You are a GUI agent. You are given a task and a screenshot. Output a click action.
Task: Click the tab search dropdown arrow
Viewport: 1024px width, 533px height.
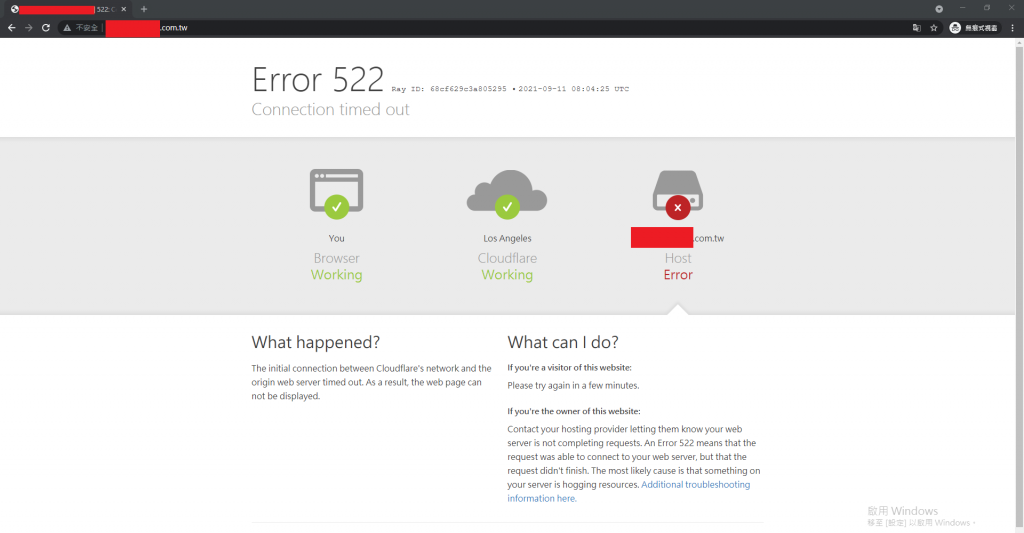click(x=938, y=8)
